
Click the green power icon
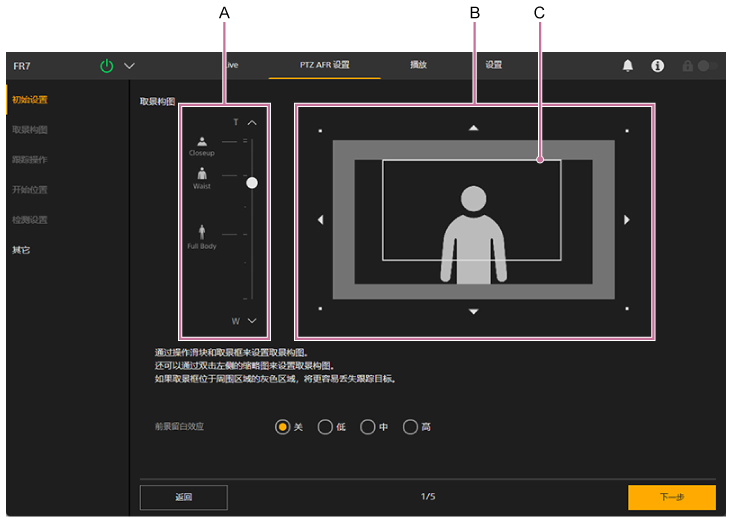(107, 66)
